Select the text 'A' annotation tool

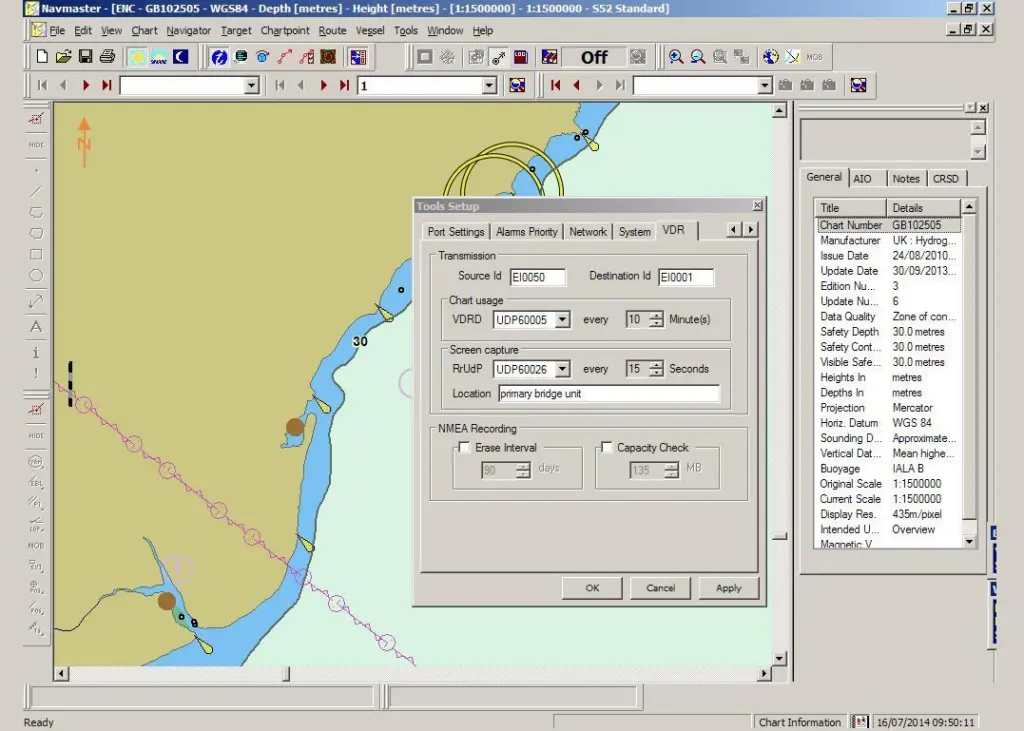click(36, 326)
